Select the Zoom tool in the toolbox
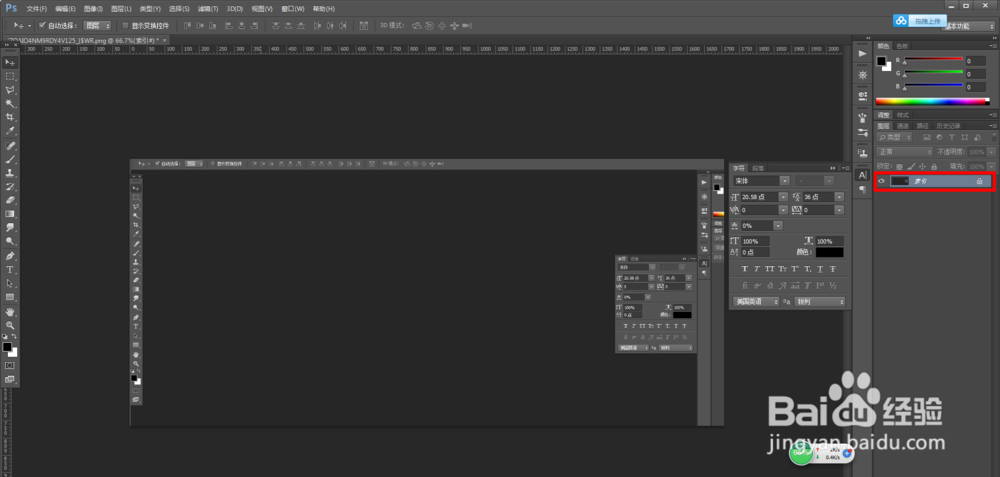 [x=10, y=326]
